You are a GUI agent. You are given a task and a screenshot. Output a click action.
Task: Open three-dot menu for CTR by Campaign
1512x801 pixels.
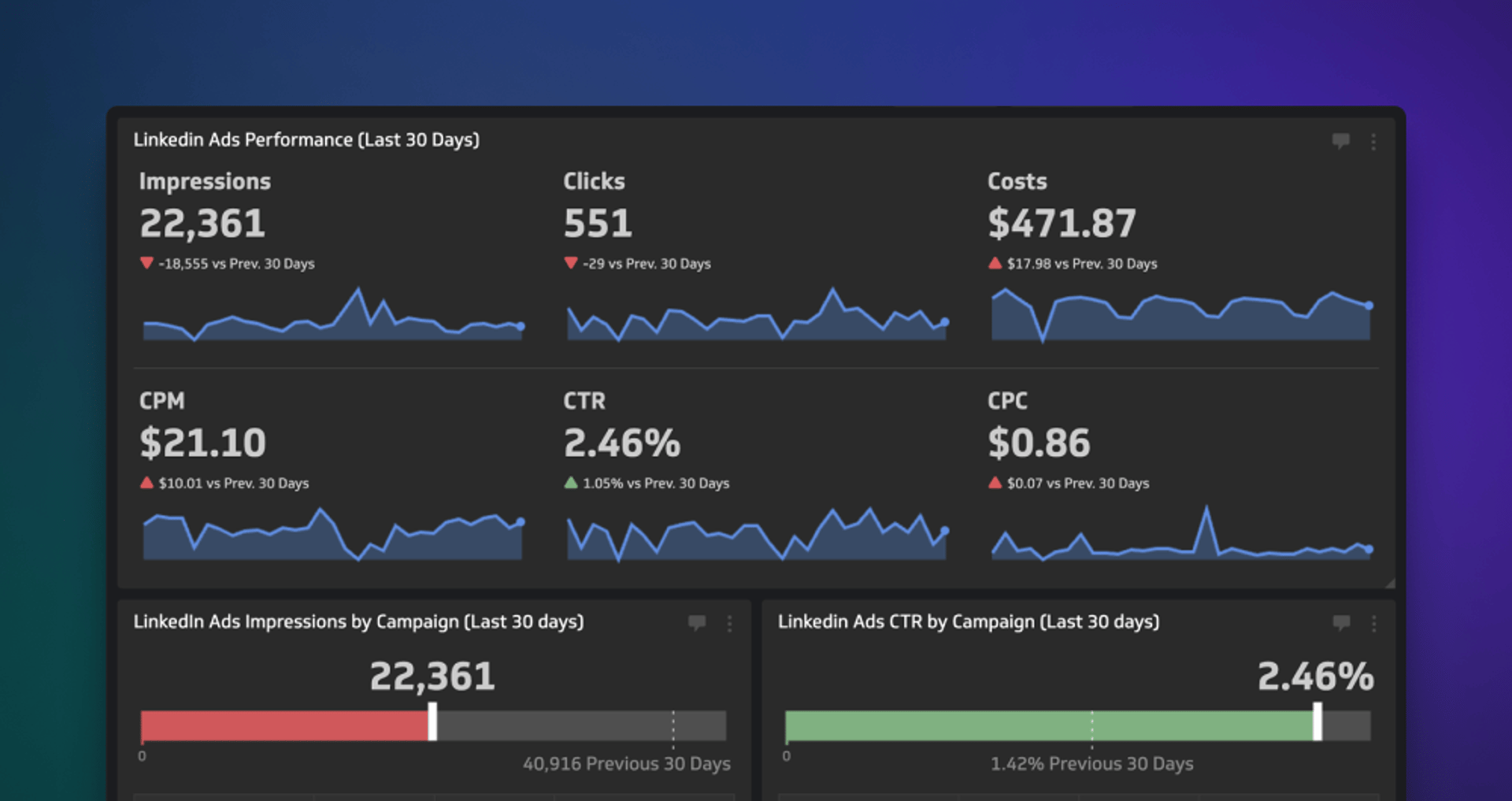click(1374, 624)
